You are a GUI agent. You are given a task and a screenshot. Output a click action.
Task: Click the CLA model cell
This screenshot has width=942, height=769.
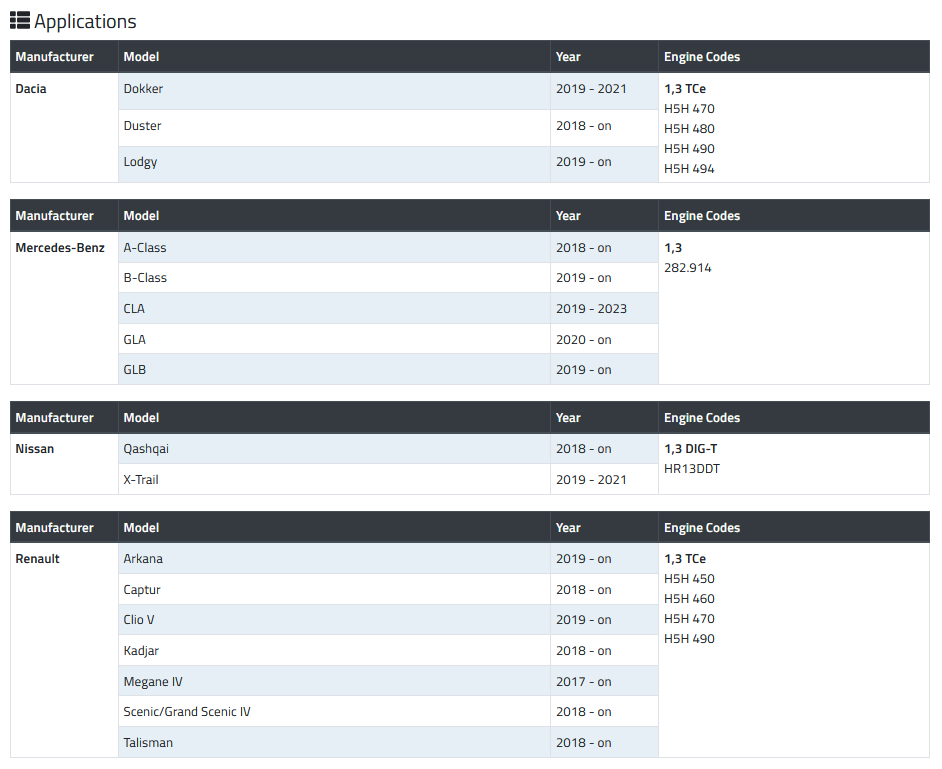click(x=134, y=309)
